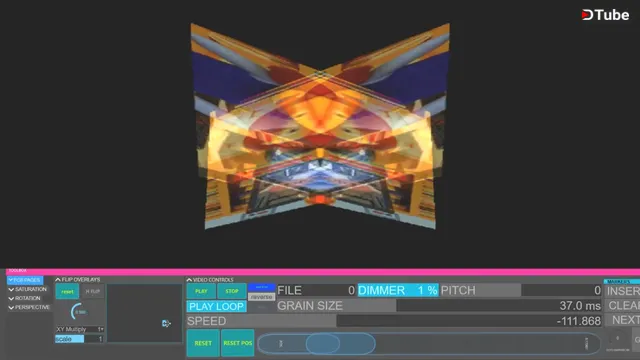Collapse the VIDEO CONTROLS panel chevron
This screenshot has width=640, height=360.
click(189, 280)
